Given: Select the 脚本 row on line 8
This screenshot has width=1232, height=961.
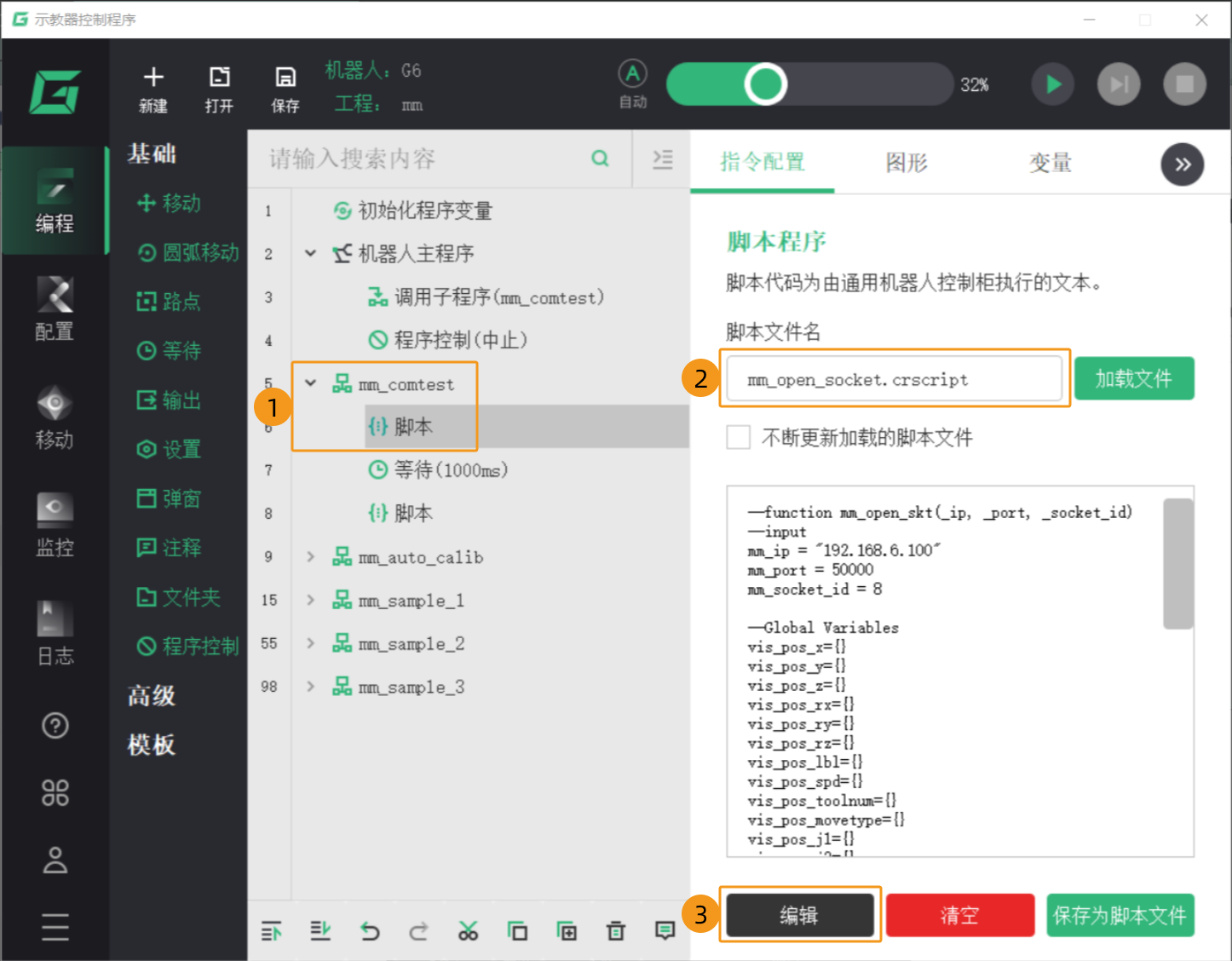Looking at the screenshot, I should click(400, 513).
